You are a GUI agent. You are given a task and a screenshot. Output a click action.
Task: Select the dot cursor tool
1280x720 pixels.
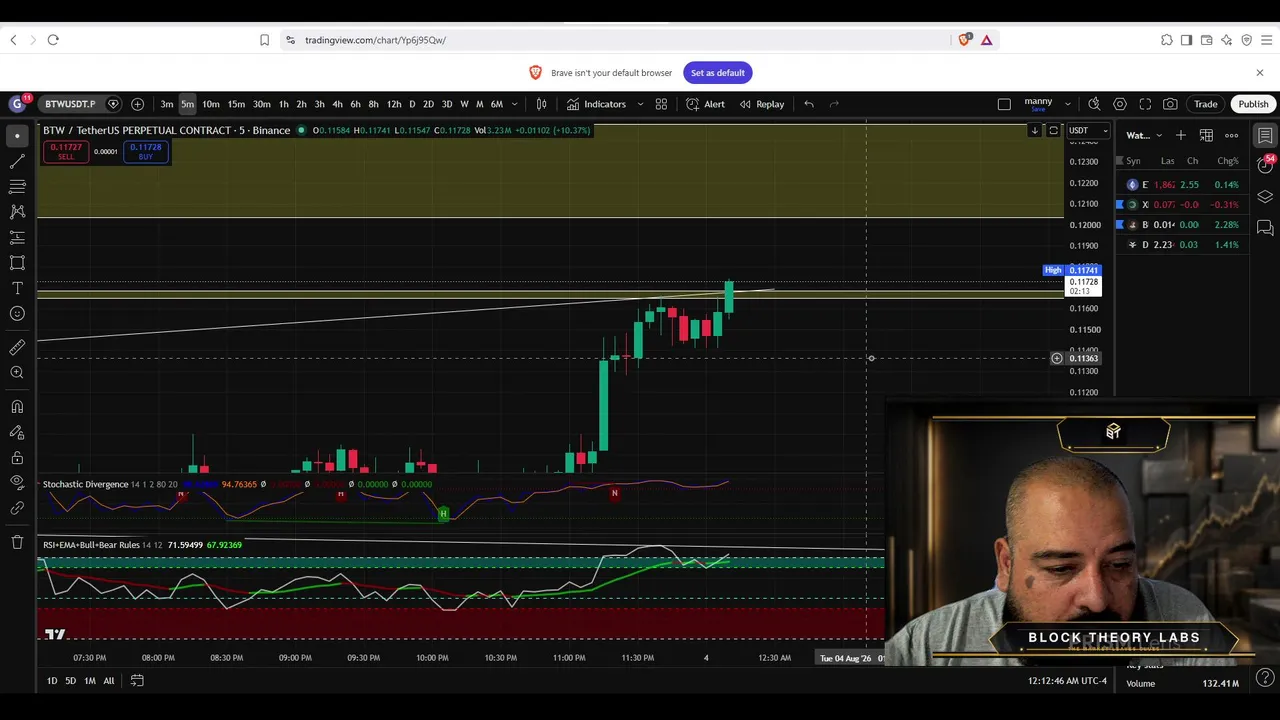[x=17, y=135]
